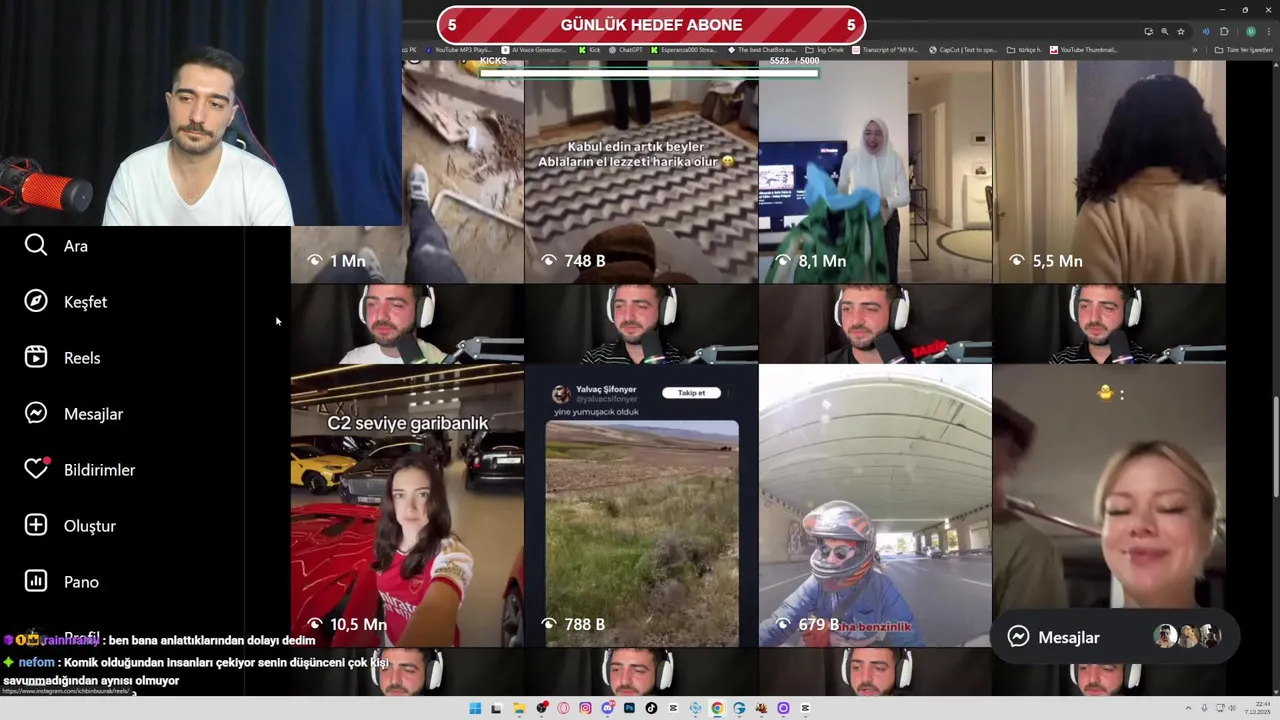
Task: Click the Reels label in the sidebar
Action: (x=82, y=358)
